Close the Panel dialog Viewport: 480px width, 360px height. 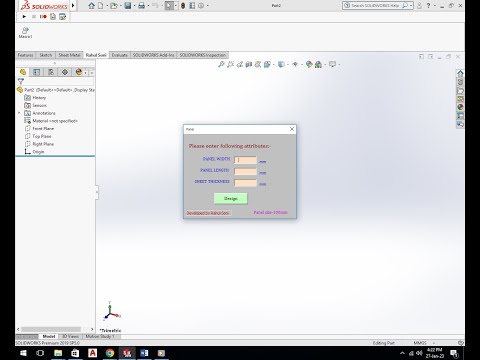pos(292,129)
